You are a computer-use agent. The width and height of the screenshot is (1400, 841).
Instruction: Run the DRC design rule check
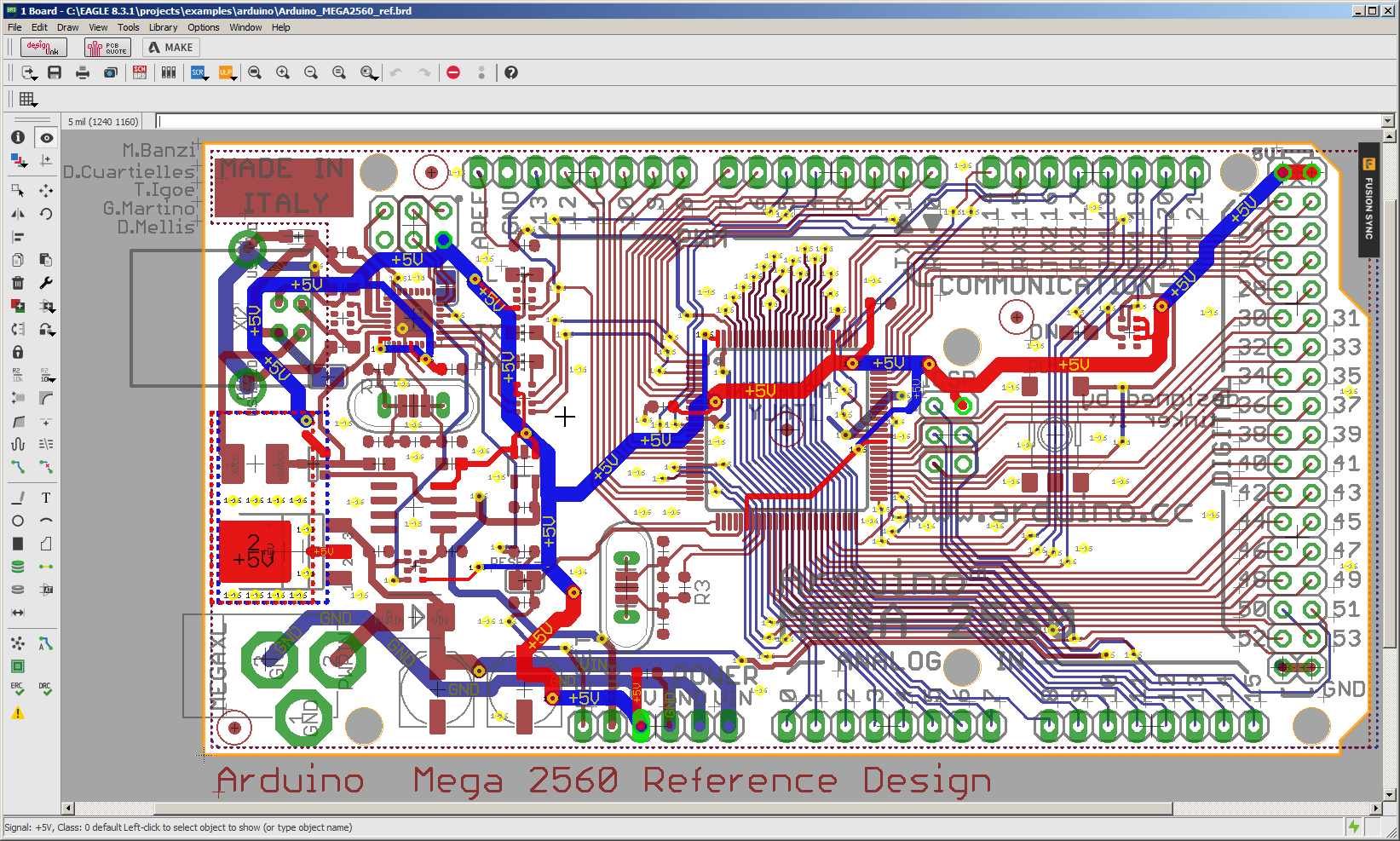pyautogui.click(x=46, y=688)
